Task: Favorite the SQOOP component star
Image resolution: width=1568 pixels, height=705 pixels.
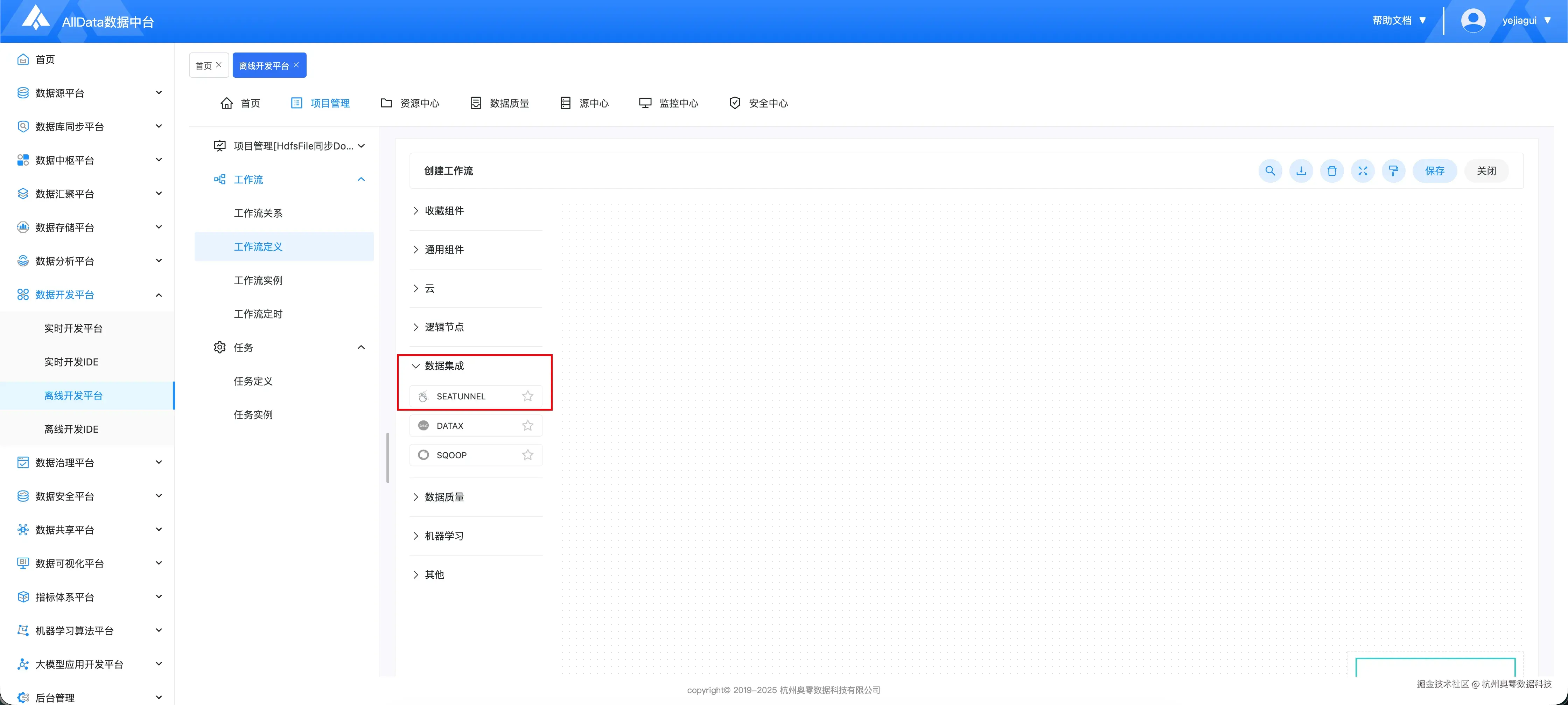Action: [x=527, y=455]
